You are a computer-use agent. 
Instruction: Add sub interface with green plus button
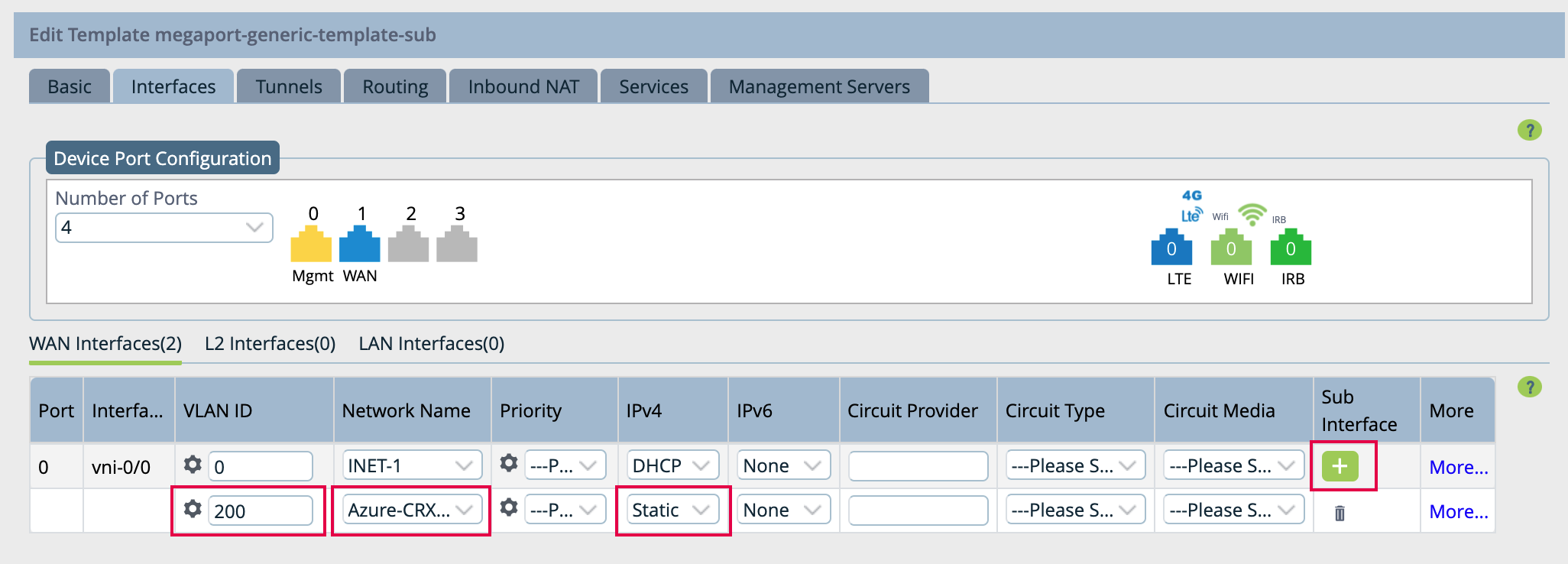(x=1340, y=466)
